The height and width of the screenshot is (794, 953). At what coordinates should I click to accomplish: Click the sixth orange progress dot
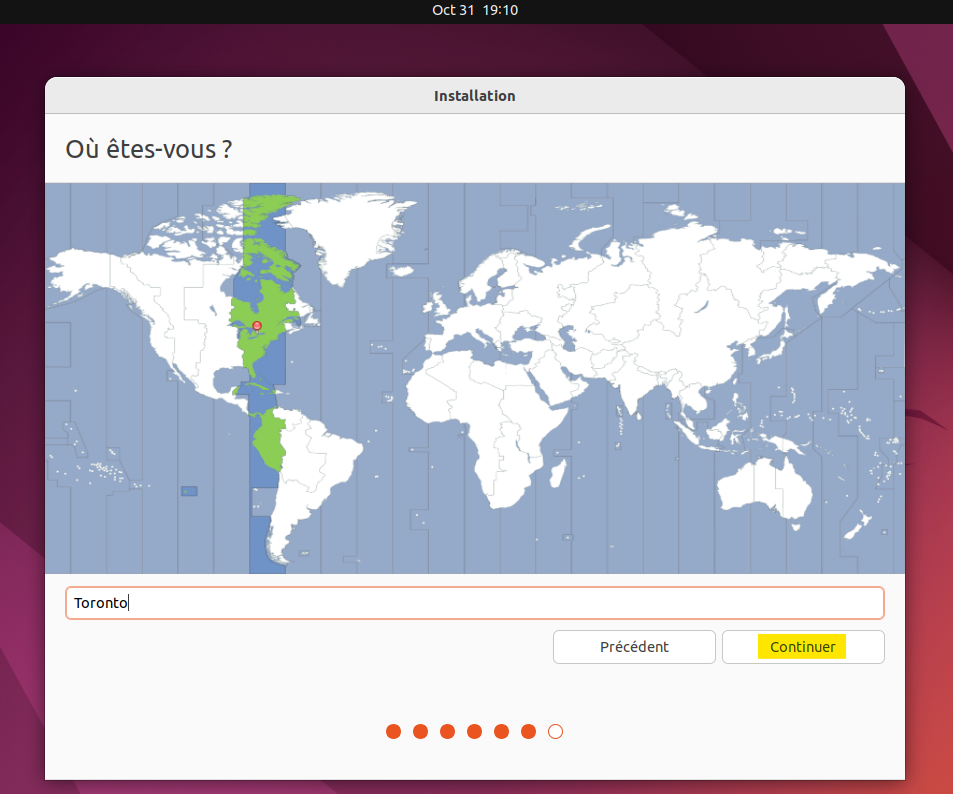pos(529,731)
